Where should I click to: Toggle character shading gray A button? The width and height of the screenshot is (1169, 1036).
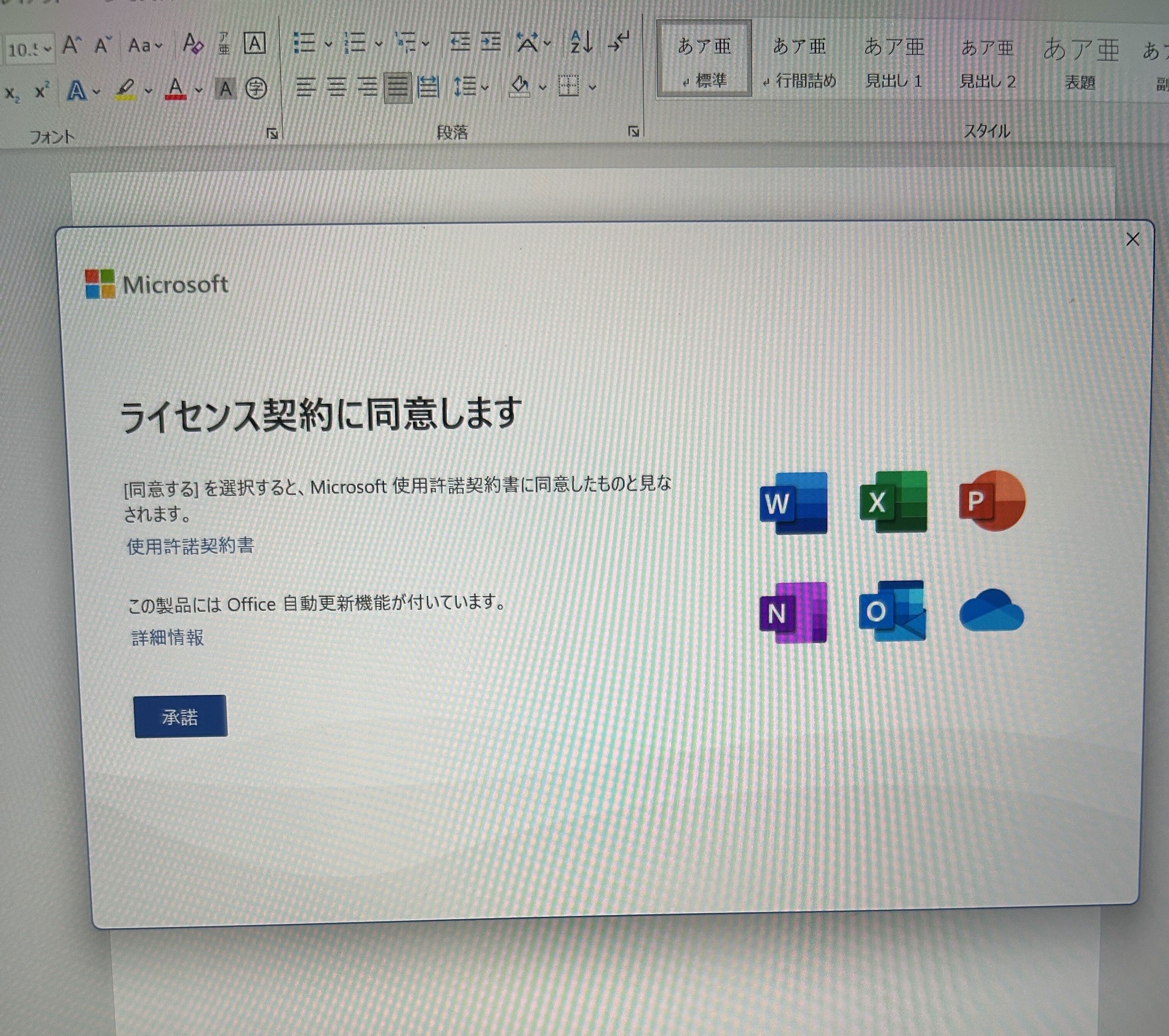click(x=226, y=88)
